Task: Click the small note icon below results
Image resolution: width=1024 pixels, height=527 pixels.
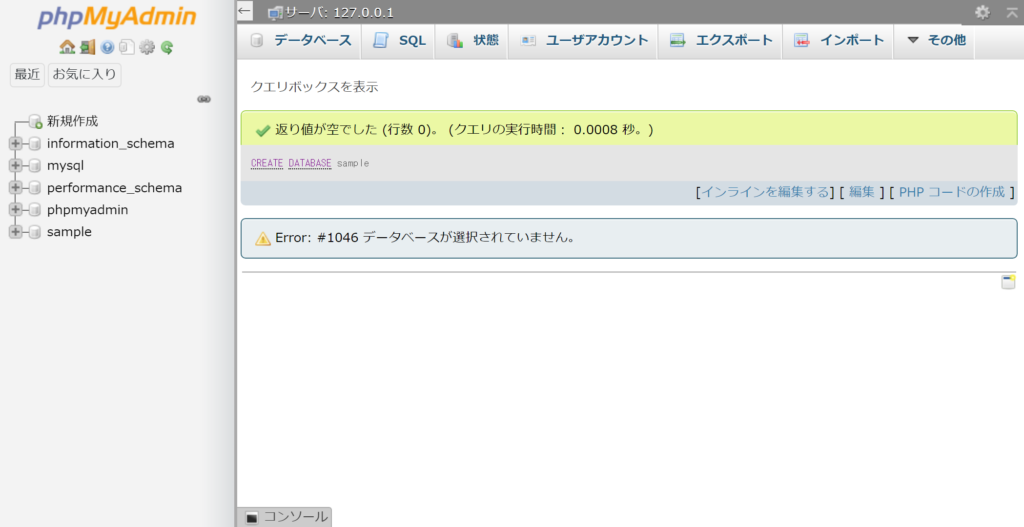Action: coord(1008,282)
